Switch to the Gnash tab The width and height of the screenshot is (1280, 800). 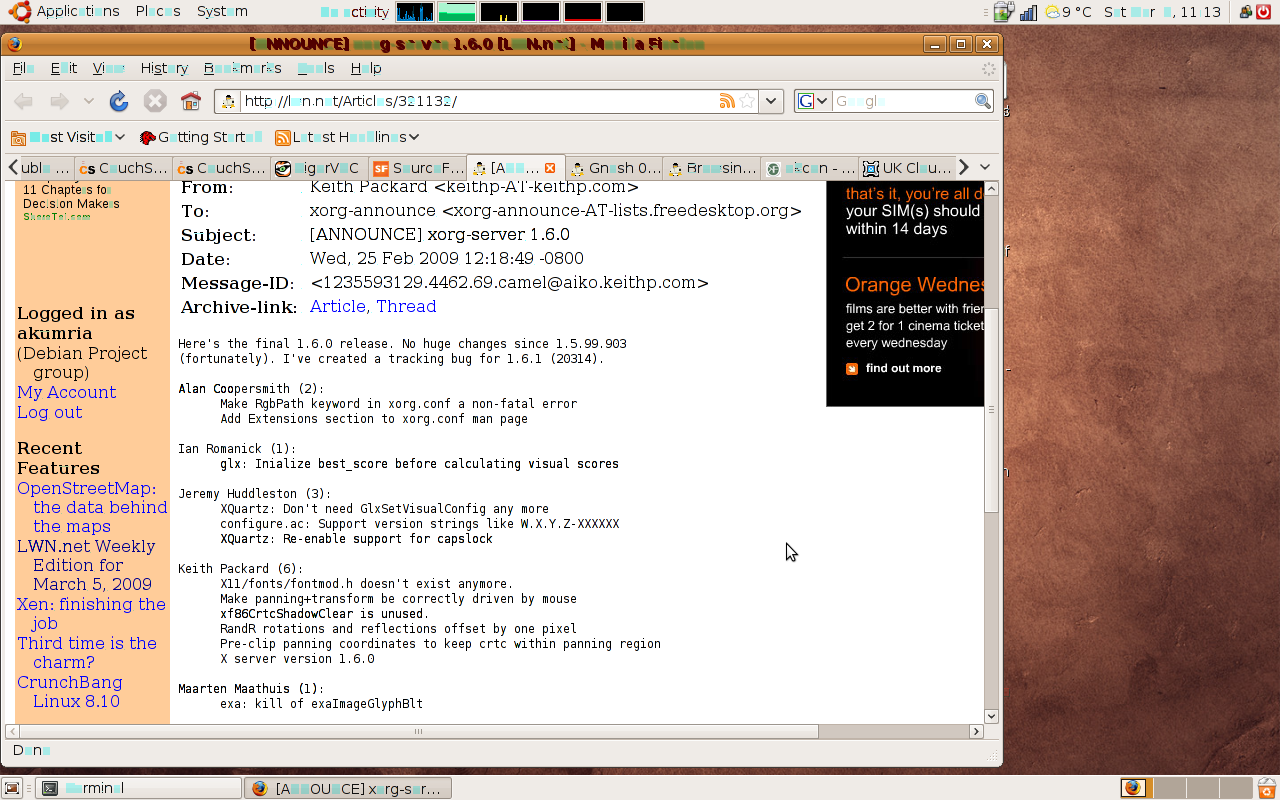pyautogui.click(x=614, y=168)
